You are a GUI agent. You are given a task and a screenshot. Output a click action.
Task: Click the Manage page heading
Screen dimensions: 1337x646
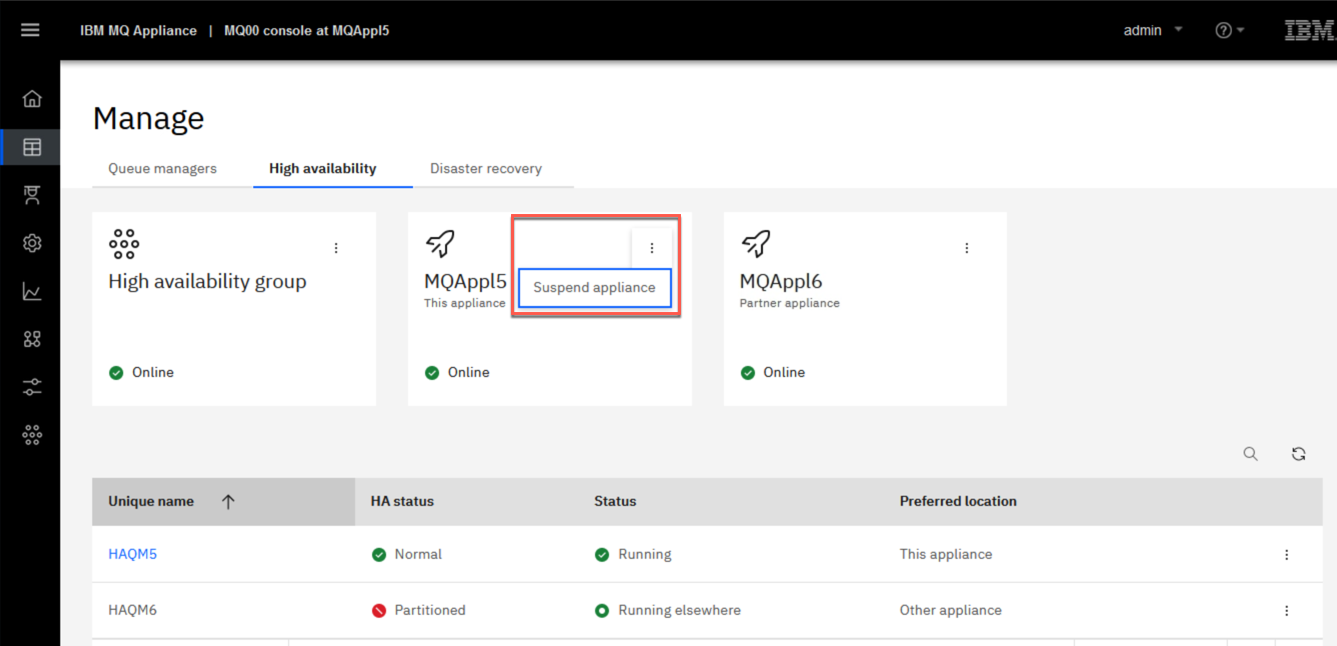148,118
